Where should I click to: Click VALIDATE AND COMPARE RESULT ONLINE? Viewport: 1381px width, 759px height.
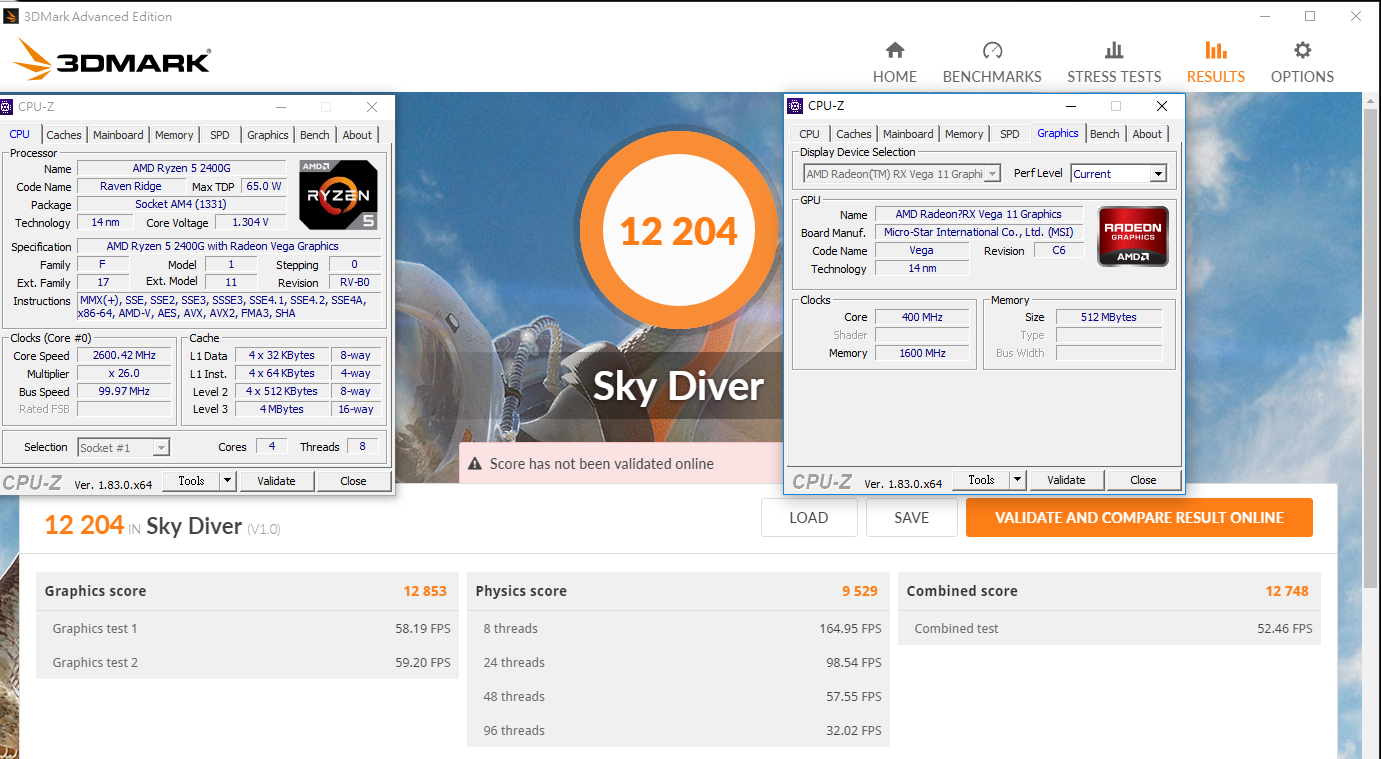point(1139,518)
